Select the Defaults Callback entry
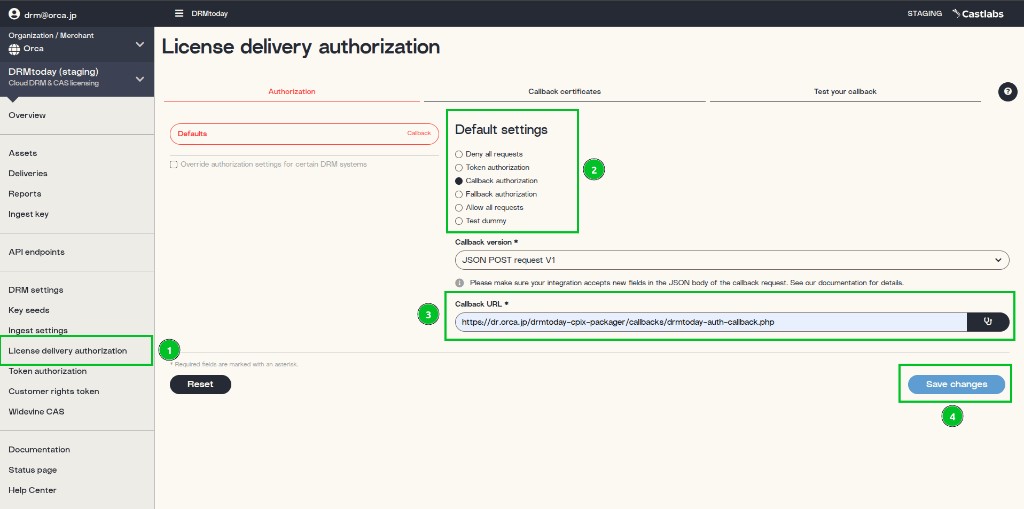The width and height of the screenshot is (1024, 509). click(x=304, y=133)
